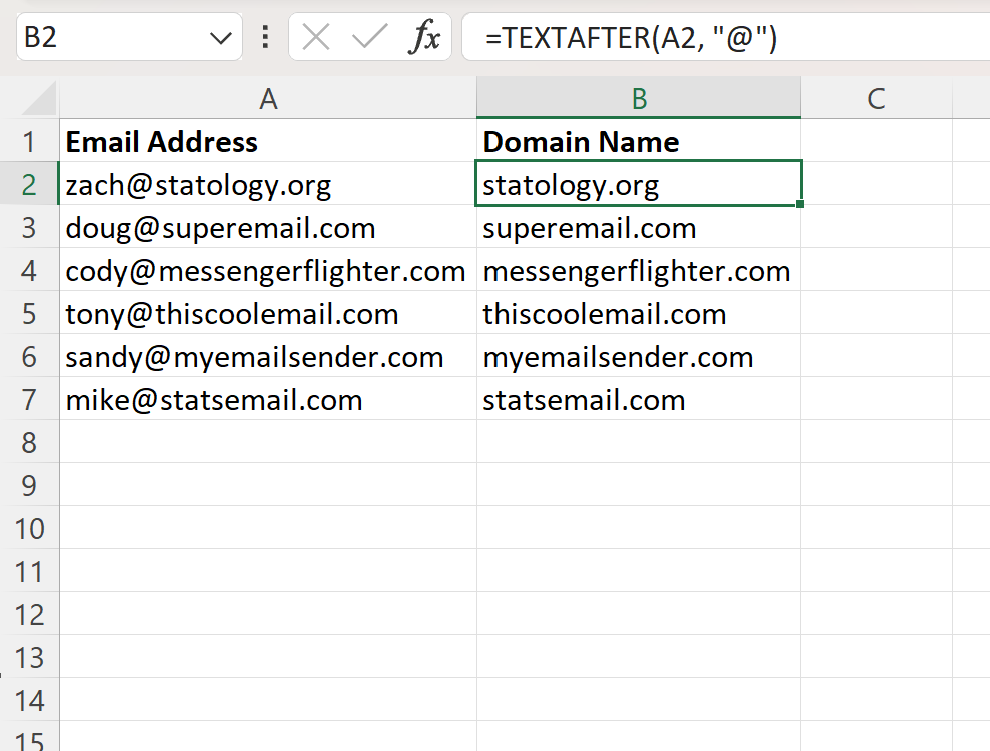Select row 6 header
Image resolution: width=990 pixels, height=751 pixels.
(29, 356)
